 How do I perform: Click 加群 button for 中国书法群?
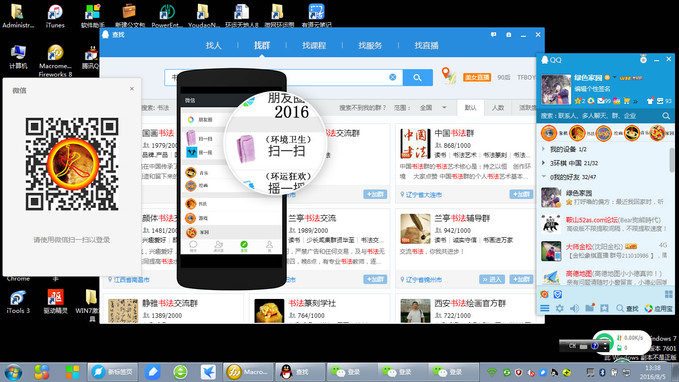click(x=521, y=194)
